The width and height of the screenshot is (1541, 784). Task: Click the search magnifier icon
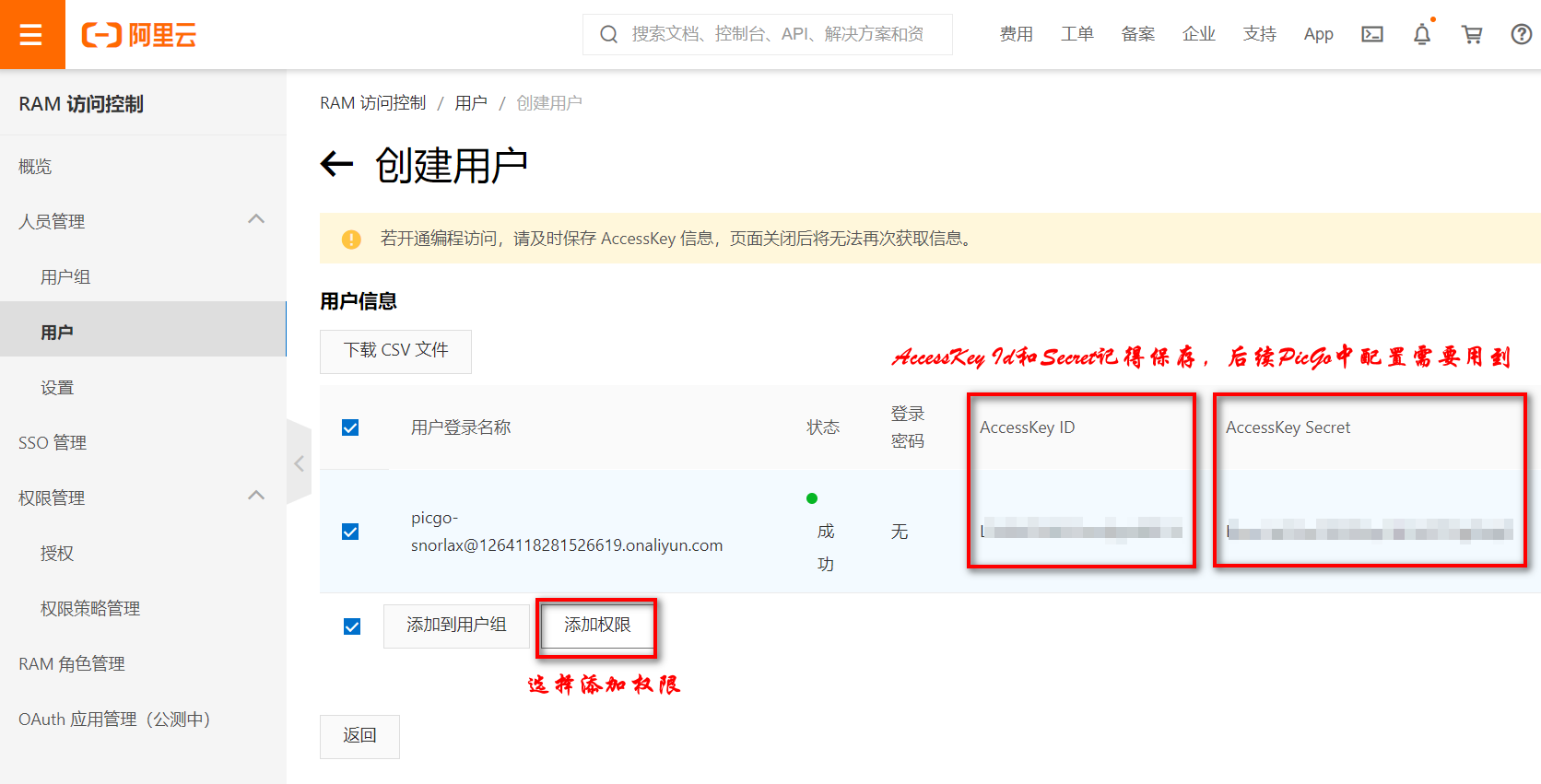click(x=608, y=34)
